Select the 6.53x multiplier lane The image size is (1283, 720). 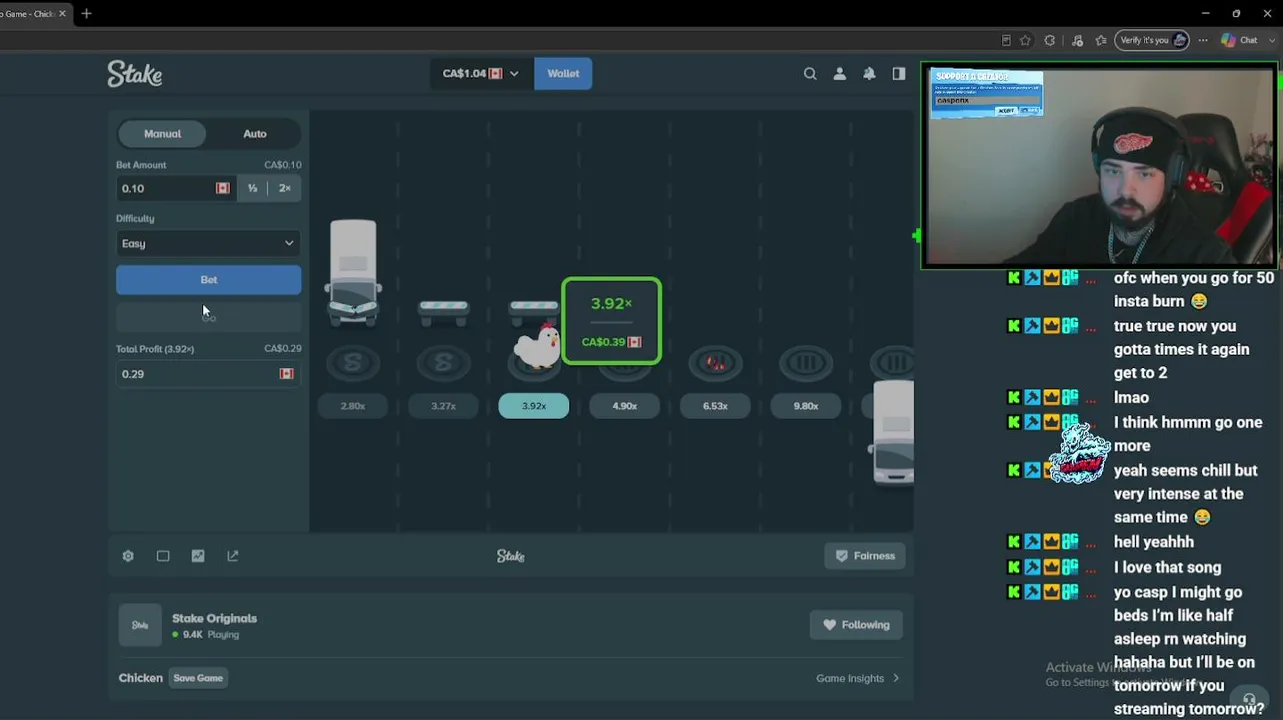[x=715, y=406]
